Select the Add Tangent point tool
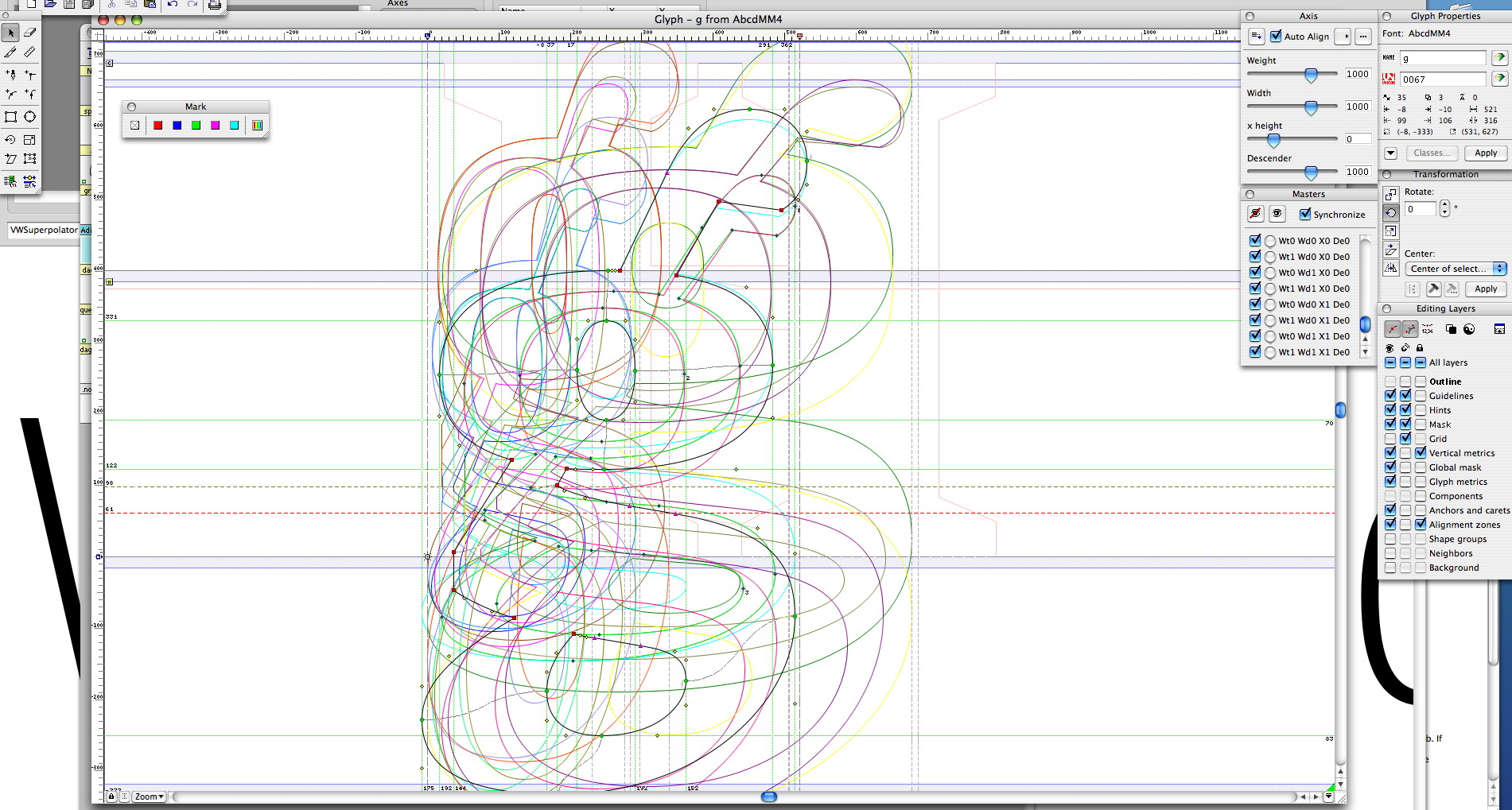The image size is (1512, 810). click(30, 94)
